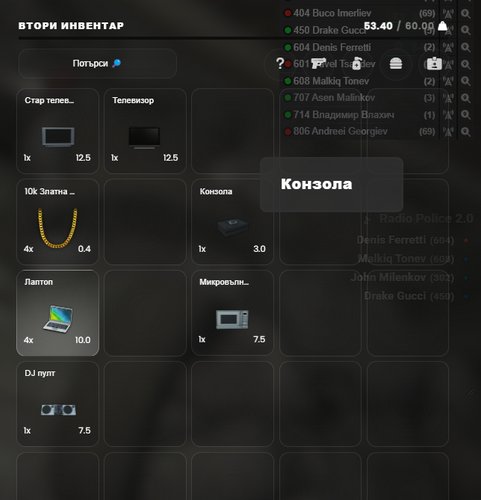This screenshot has height=500, width=481.
Task: Select the Микровълн... microwave item slot
Action: (232, 313)
